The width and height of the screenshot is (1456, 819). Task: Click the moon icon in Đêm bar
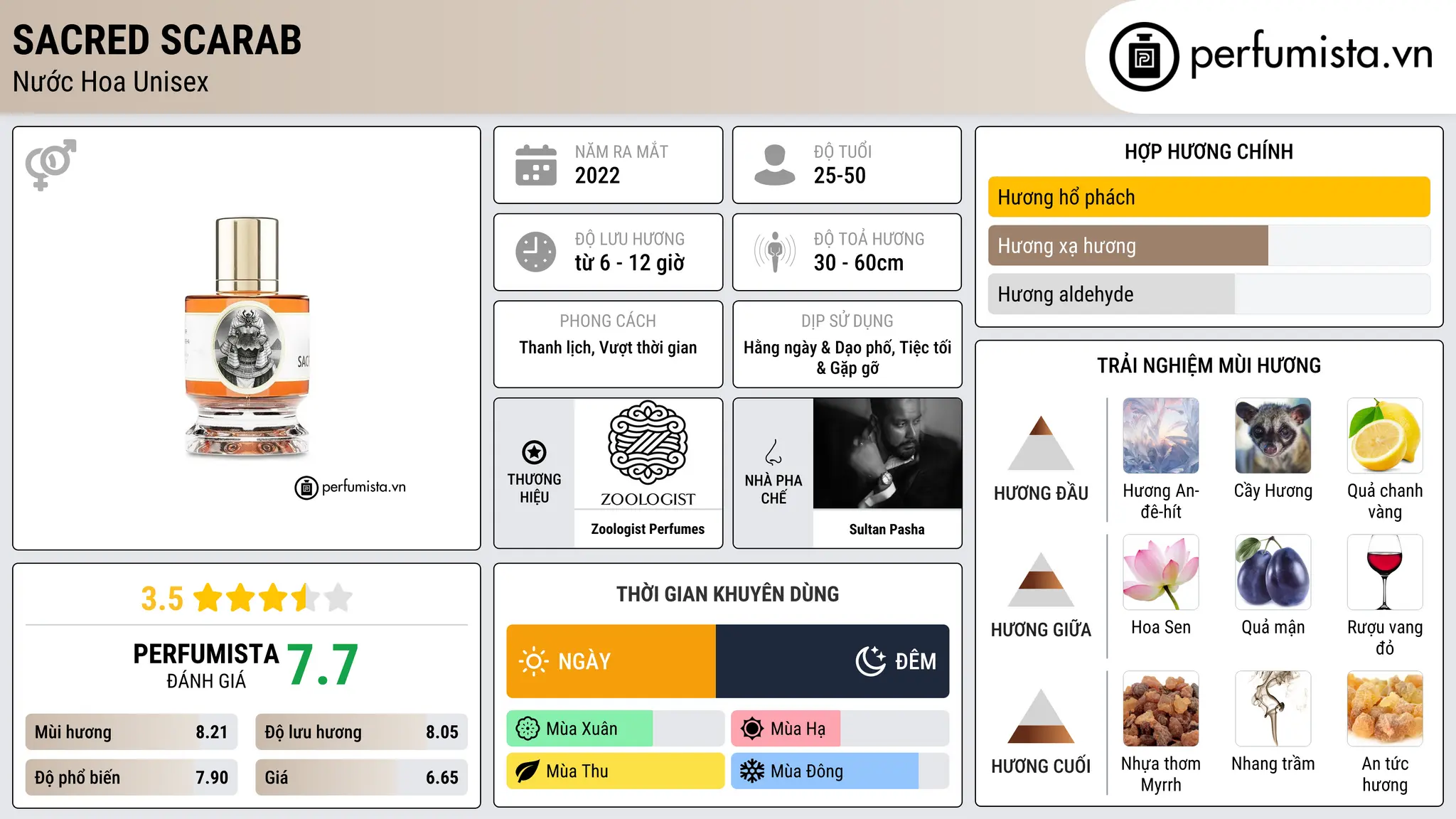[870, 661]
